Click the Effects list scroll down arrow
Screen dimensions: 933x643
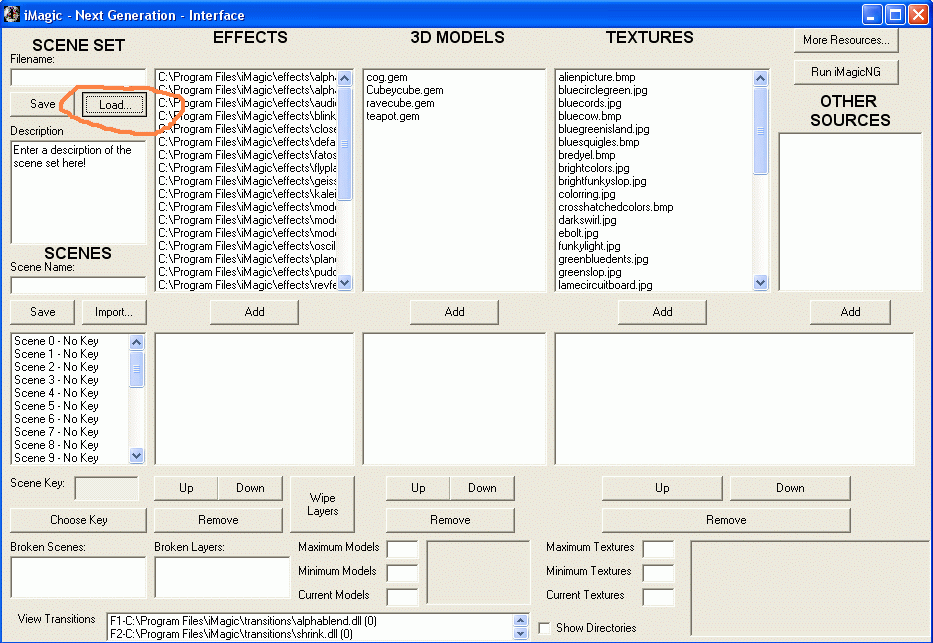pyautogui.click(x=345, y=283)
